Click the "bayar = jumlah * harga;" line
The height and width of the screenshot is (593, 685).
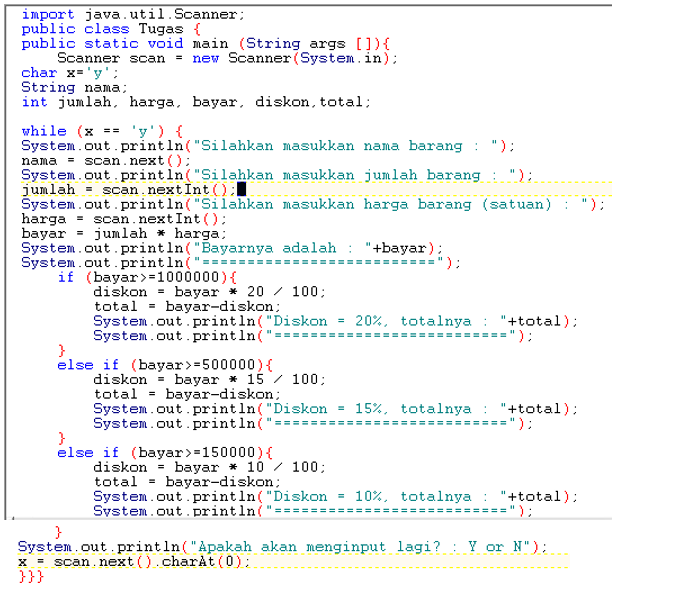tap(124, 234)
